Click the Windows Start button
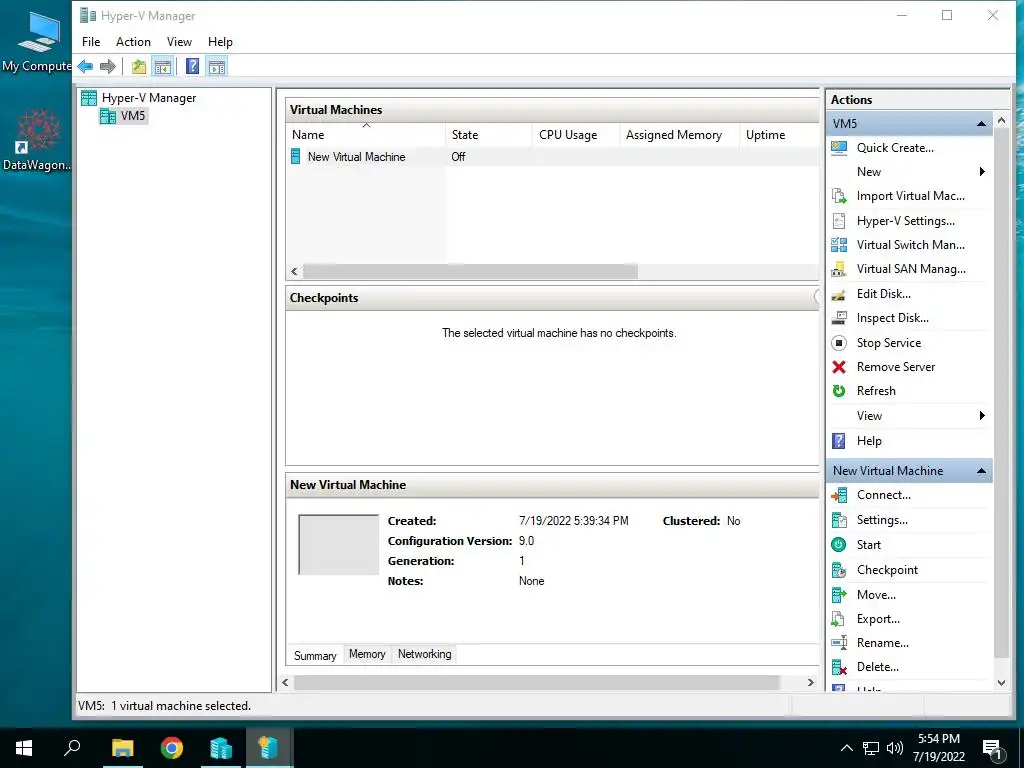Viewport: 1024px width, 768px height. coord(24,748)
